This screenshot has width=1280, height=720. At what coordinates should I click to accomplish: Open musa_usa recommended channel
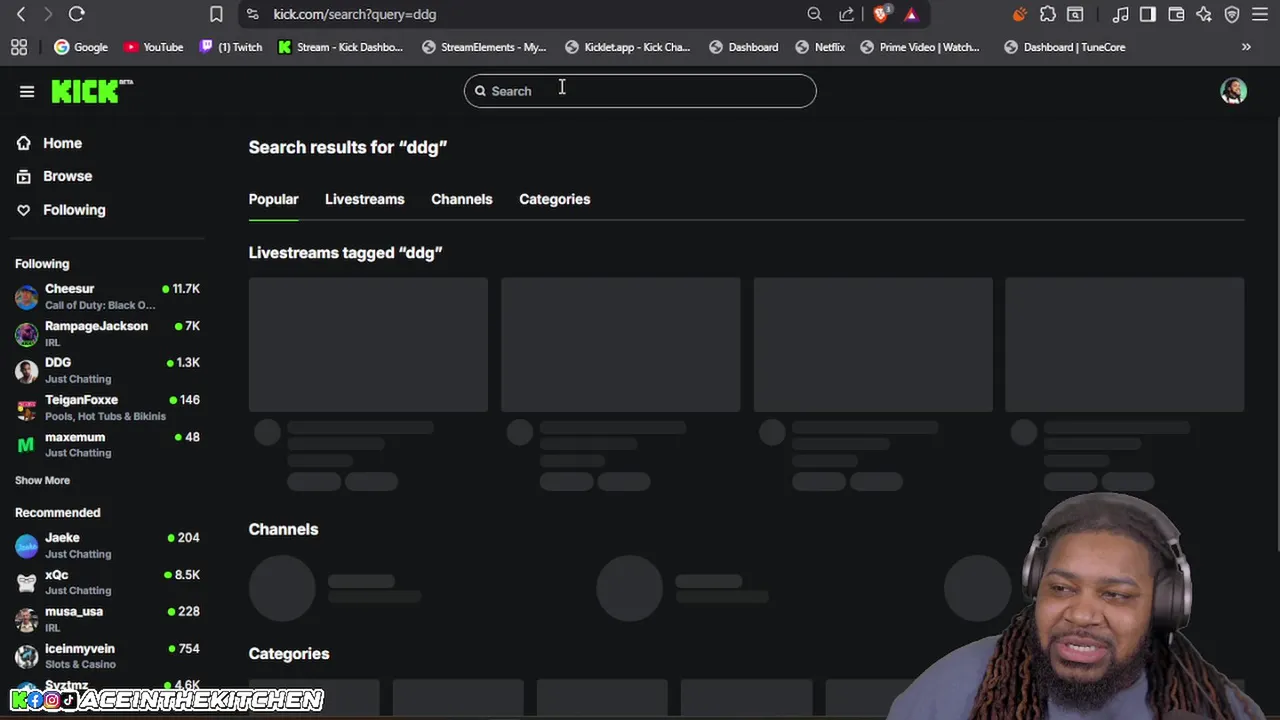(x=107, y=619)
